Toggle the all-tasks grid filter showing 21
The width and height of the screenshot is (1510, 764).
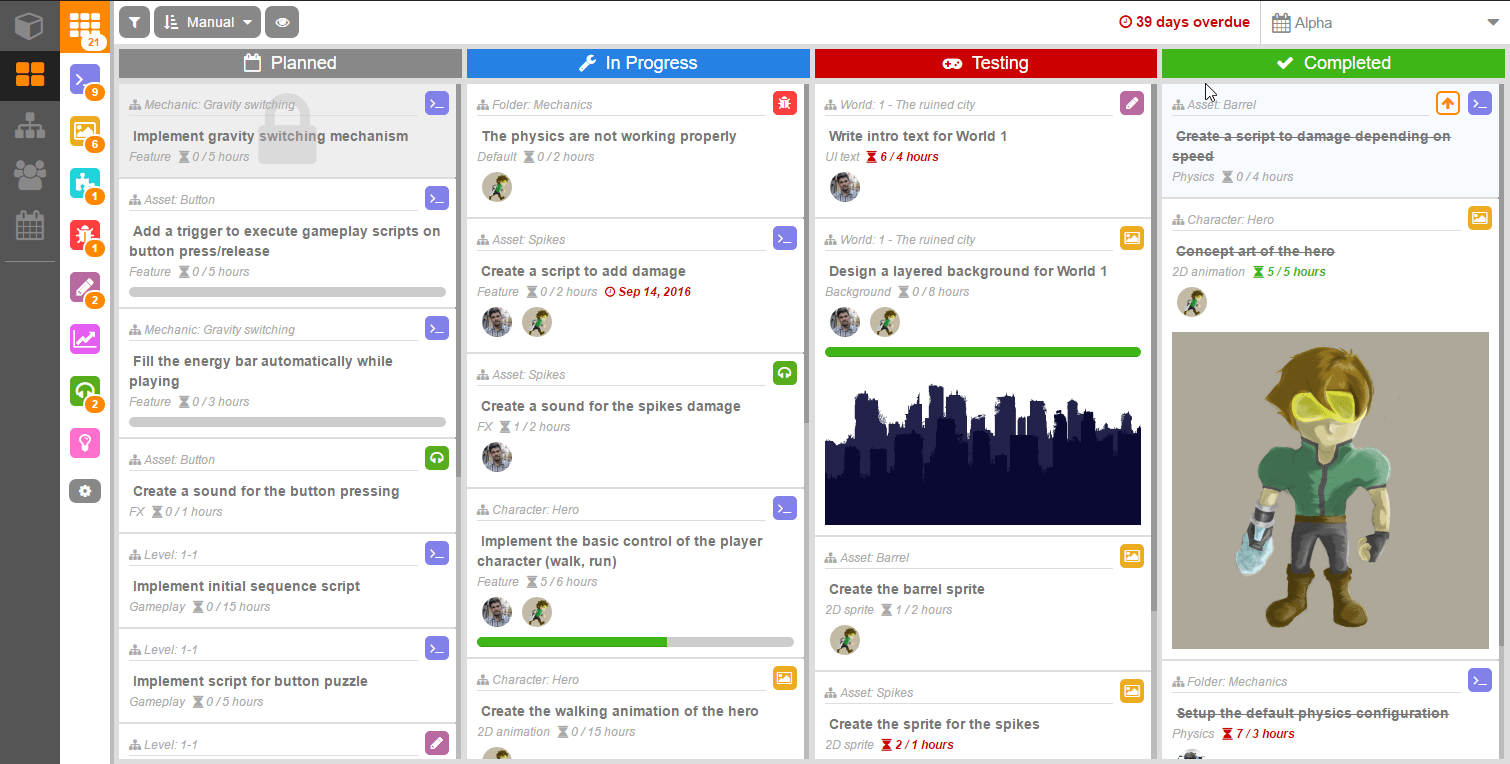pyautogui.click(x=85, y=24)
